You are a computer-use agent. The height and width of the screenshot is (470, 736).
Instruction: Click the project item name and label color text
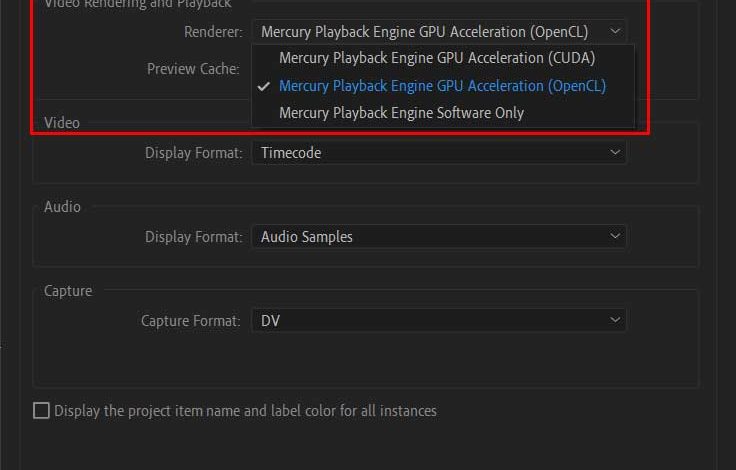pyautogui.click(x=245, y=411)
